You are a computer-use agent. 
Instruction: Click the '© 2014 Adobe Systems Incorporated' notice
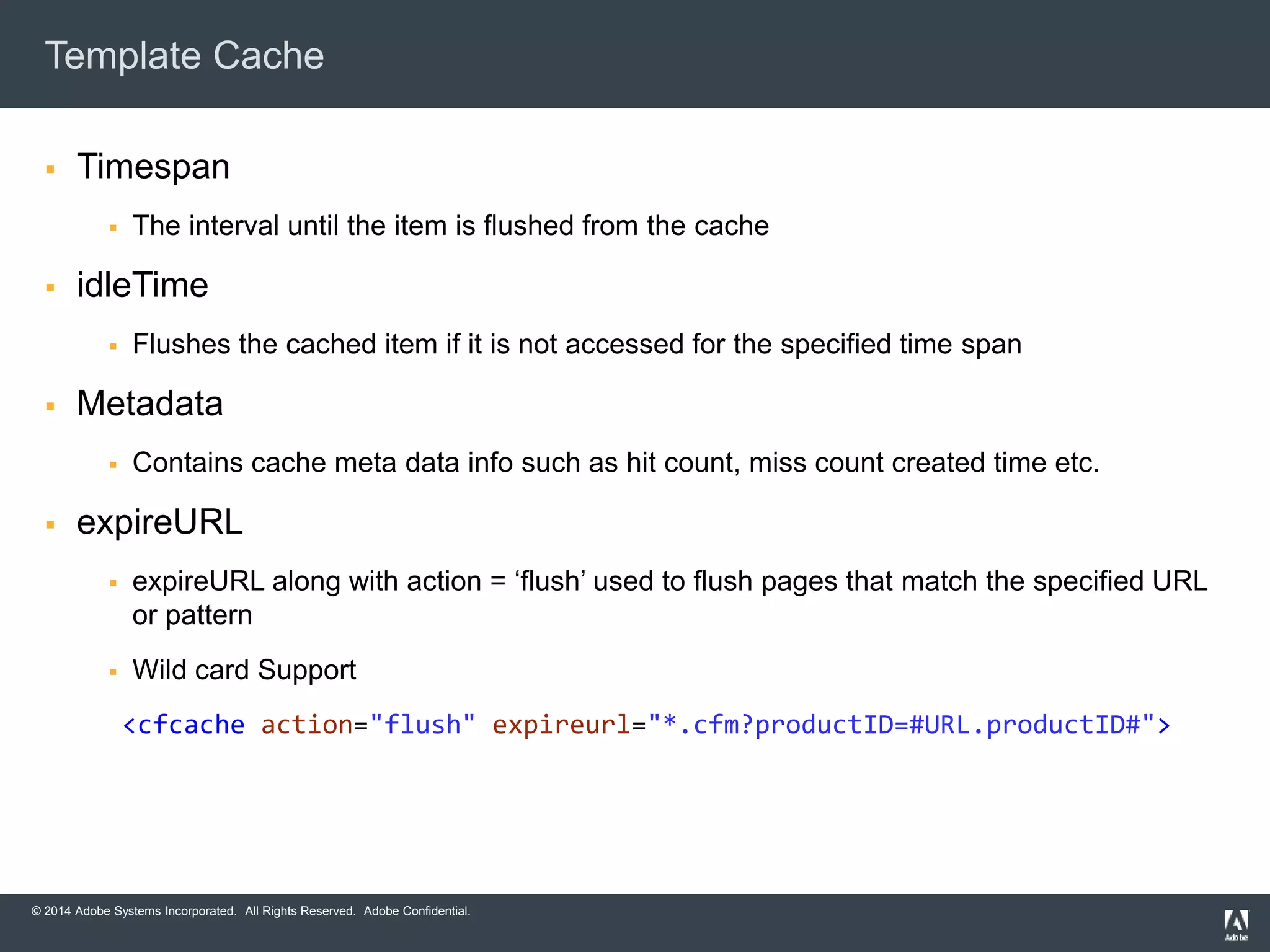[134, 911]
